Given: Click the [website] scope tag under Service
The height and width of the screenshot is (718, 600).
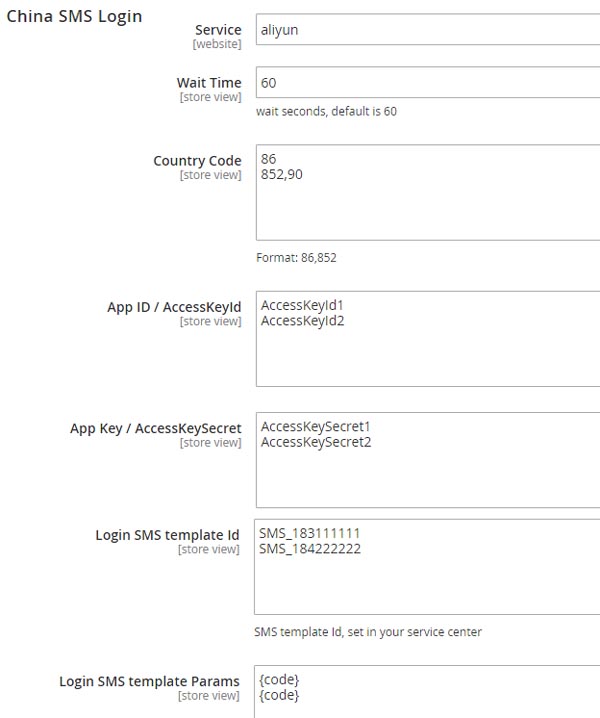Looking at the screenshot, I should [217, 45].
